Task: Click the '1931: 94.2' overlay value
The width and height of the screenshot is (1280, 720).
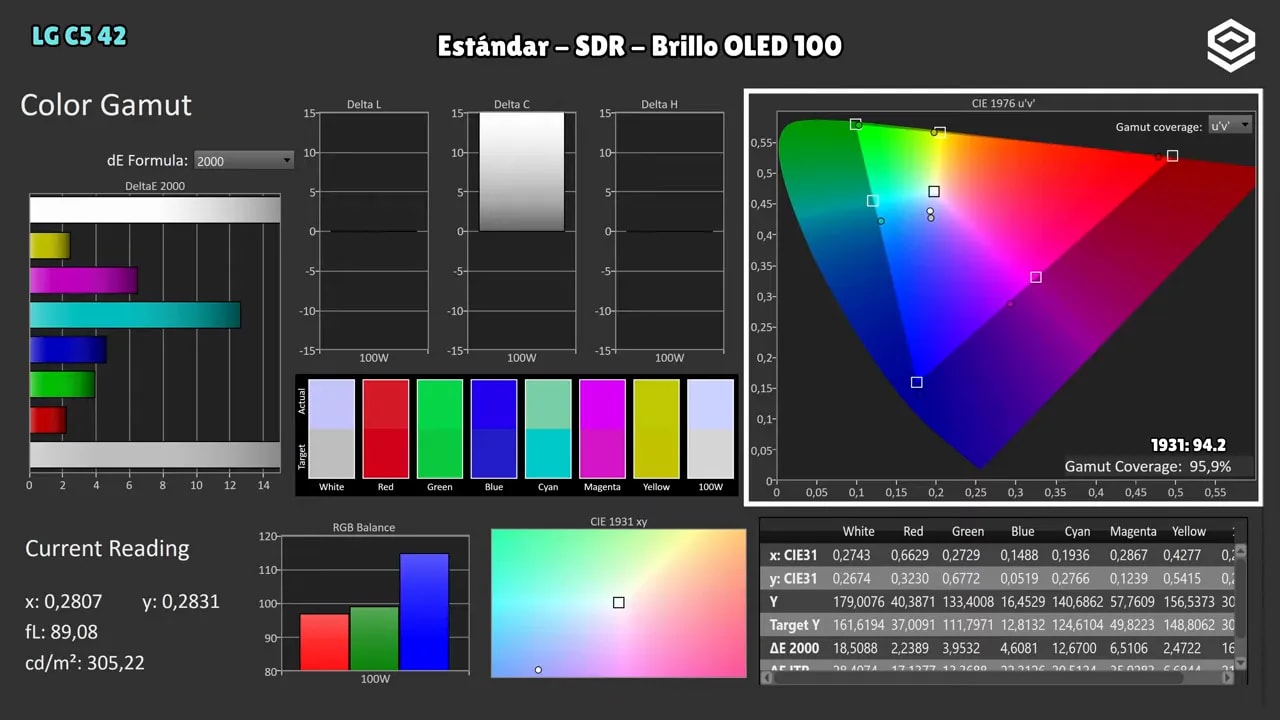Action: click(x=1188, y=445)
